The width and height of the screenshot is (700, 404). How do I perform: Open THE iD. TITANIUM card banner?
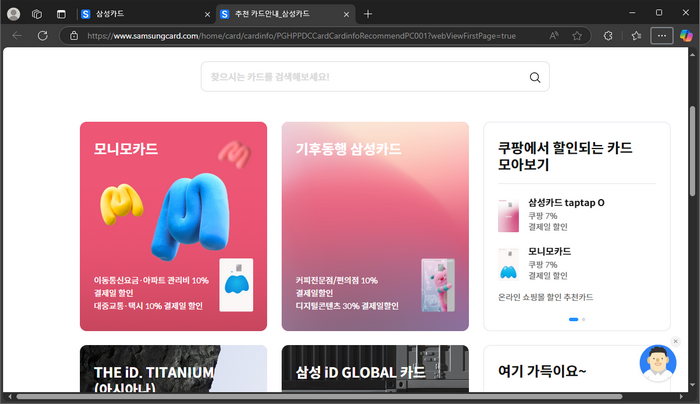(x=173, y=369)
